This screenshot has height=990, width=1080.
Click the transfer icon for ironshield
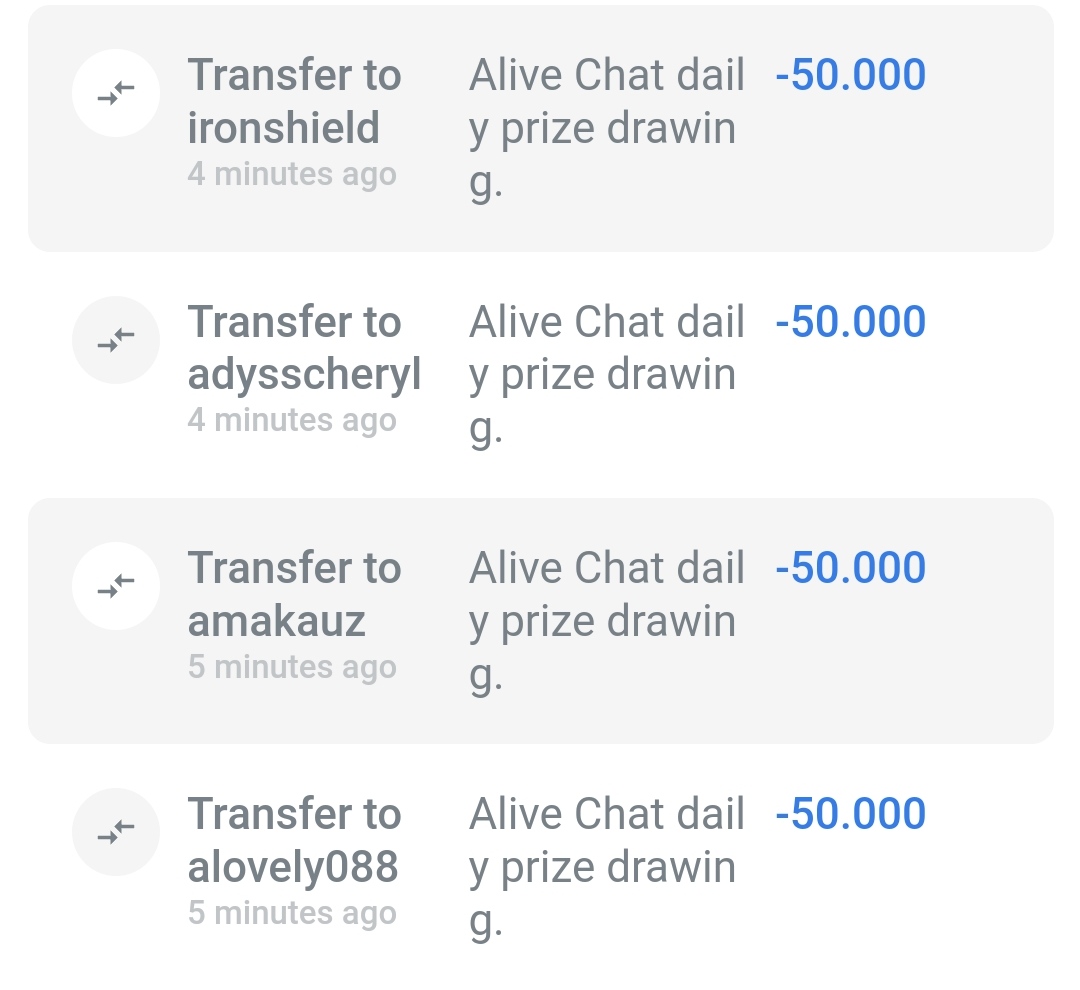point(116,93)
